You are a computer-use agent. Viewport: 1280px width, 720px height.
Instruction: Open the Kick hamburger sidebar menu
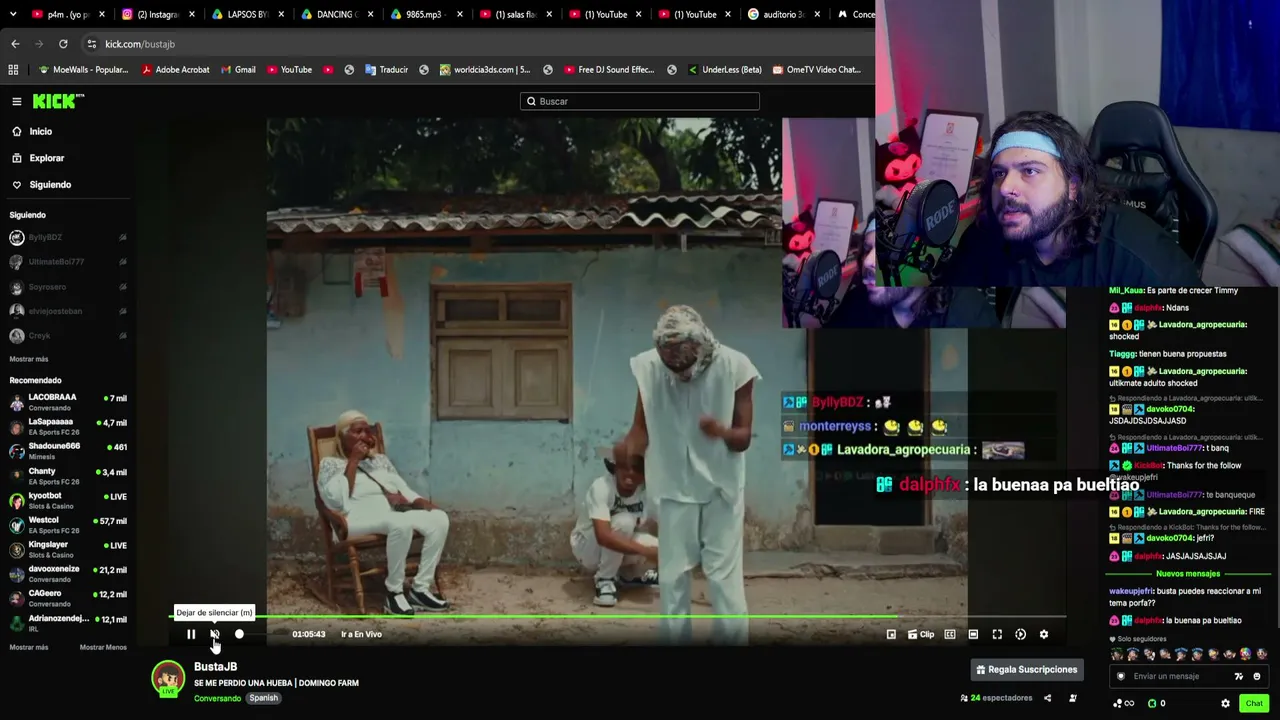[x=17, y=101]
